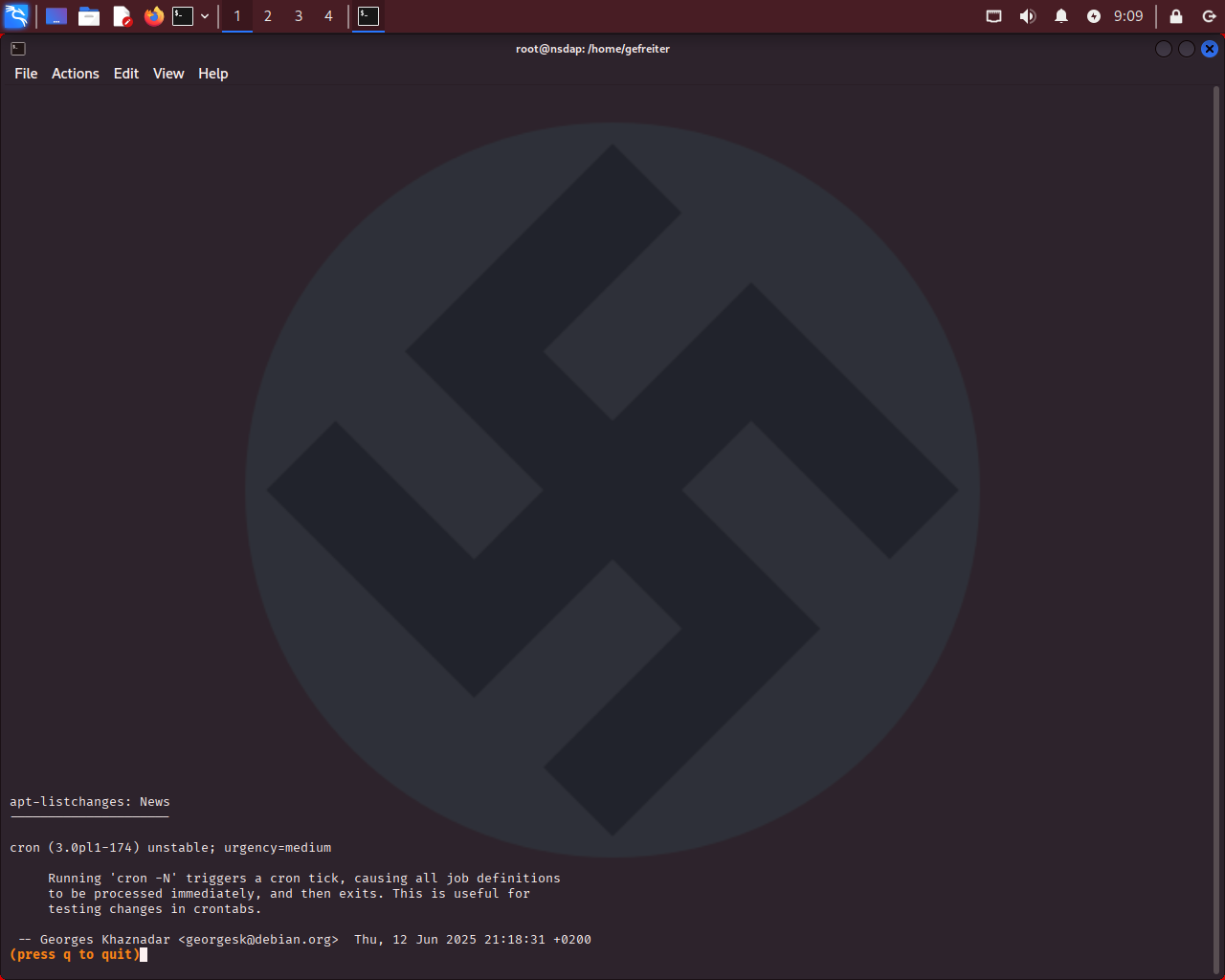
Task: Open the Edit menu
Action: (x=126, y=74)
